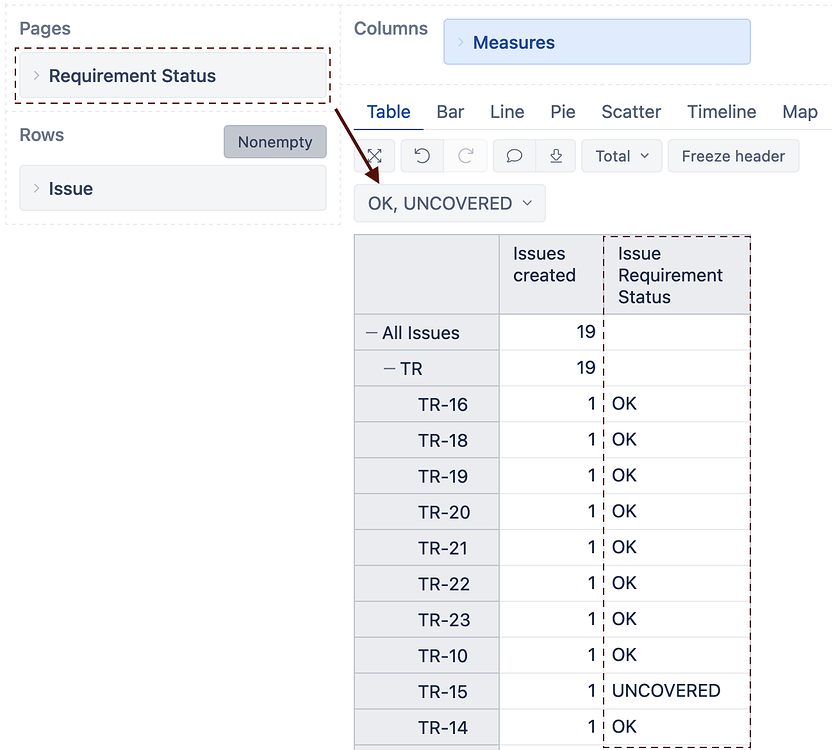832x750 pixels.
Task: Expand the Issue dimension in Rows
Action: 37,189
